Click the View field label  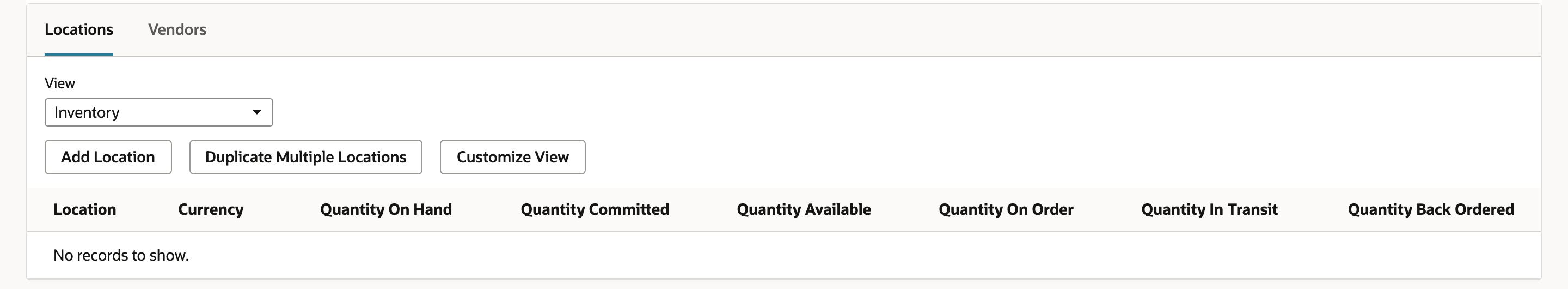[x=60, y=83]
